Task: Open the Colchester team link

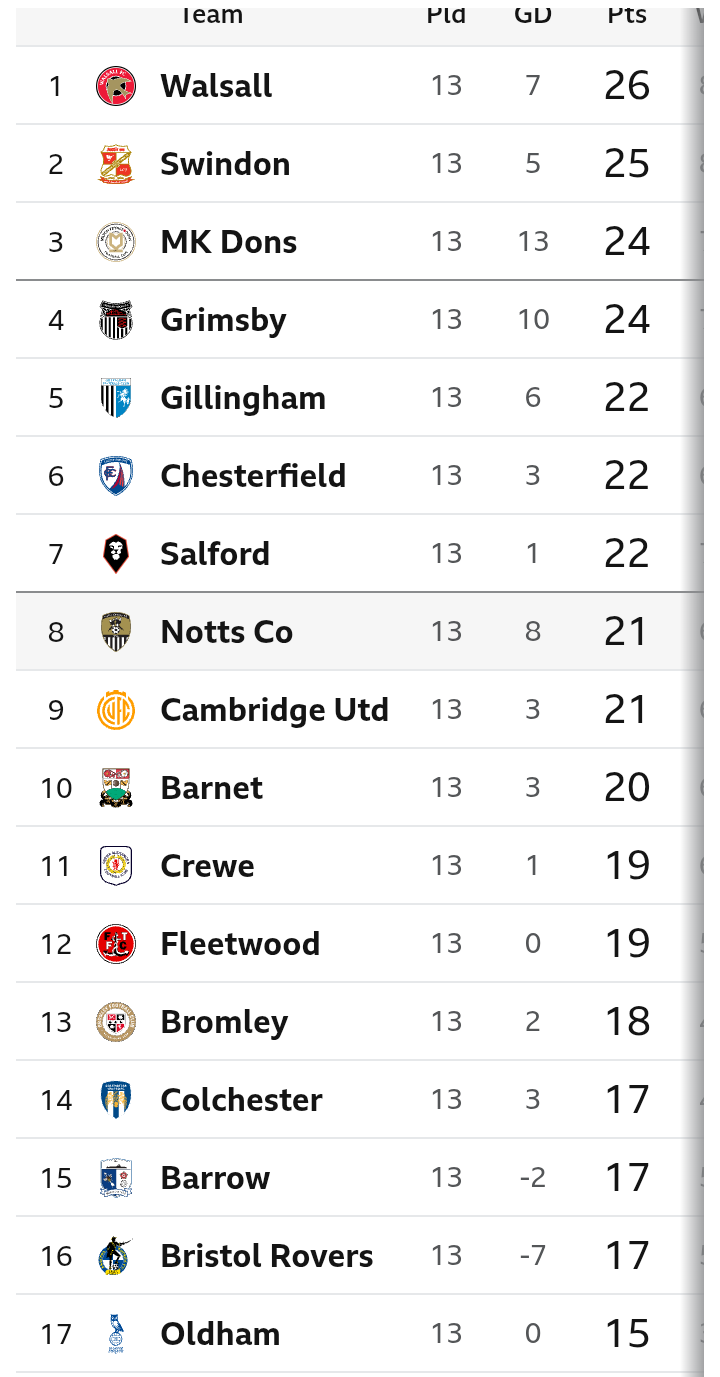Action: tap(241, 1100)
